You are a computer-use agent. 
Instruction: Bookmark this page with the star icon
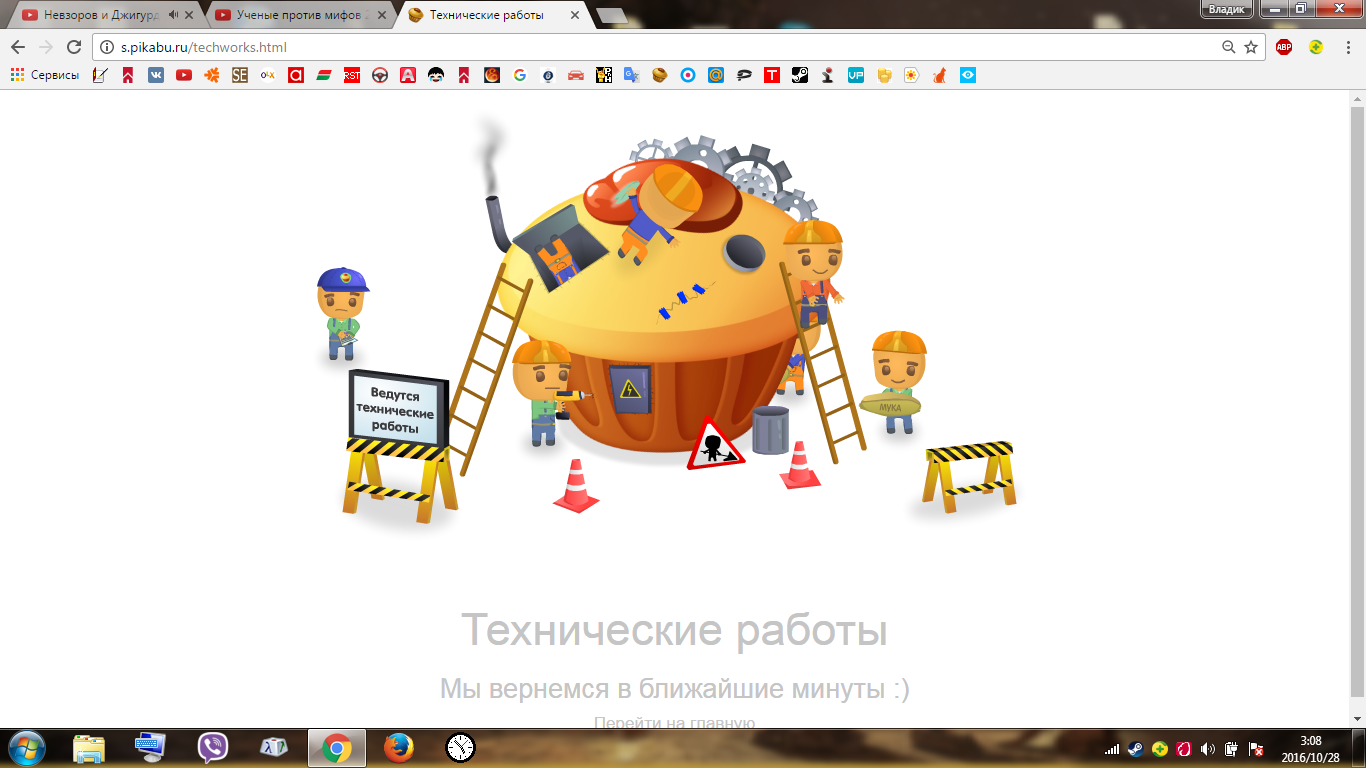(x=1251, y=47)
